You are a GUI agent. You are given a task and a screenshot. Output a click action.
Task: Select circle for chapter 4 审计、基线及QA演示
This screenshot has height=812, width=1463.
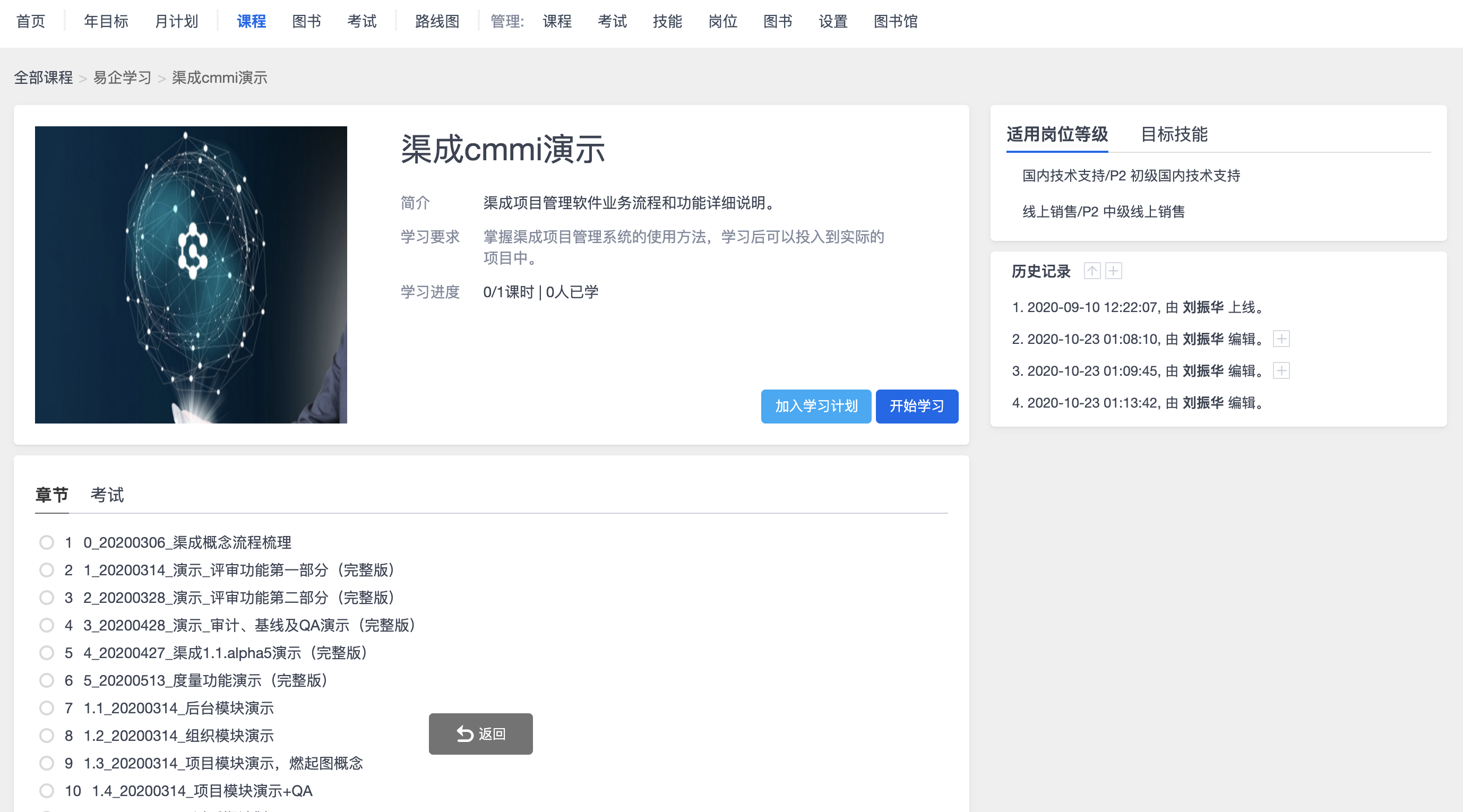tap(47, 625)
